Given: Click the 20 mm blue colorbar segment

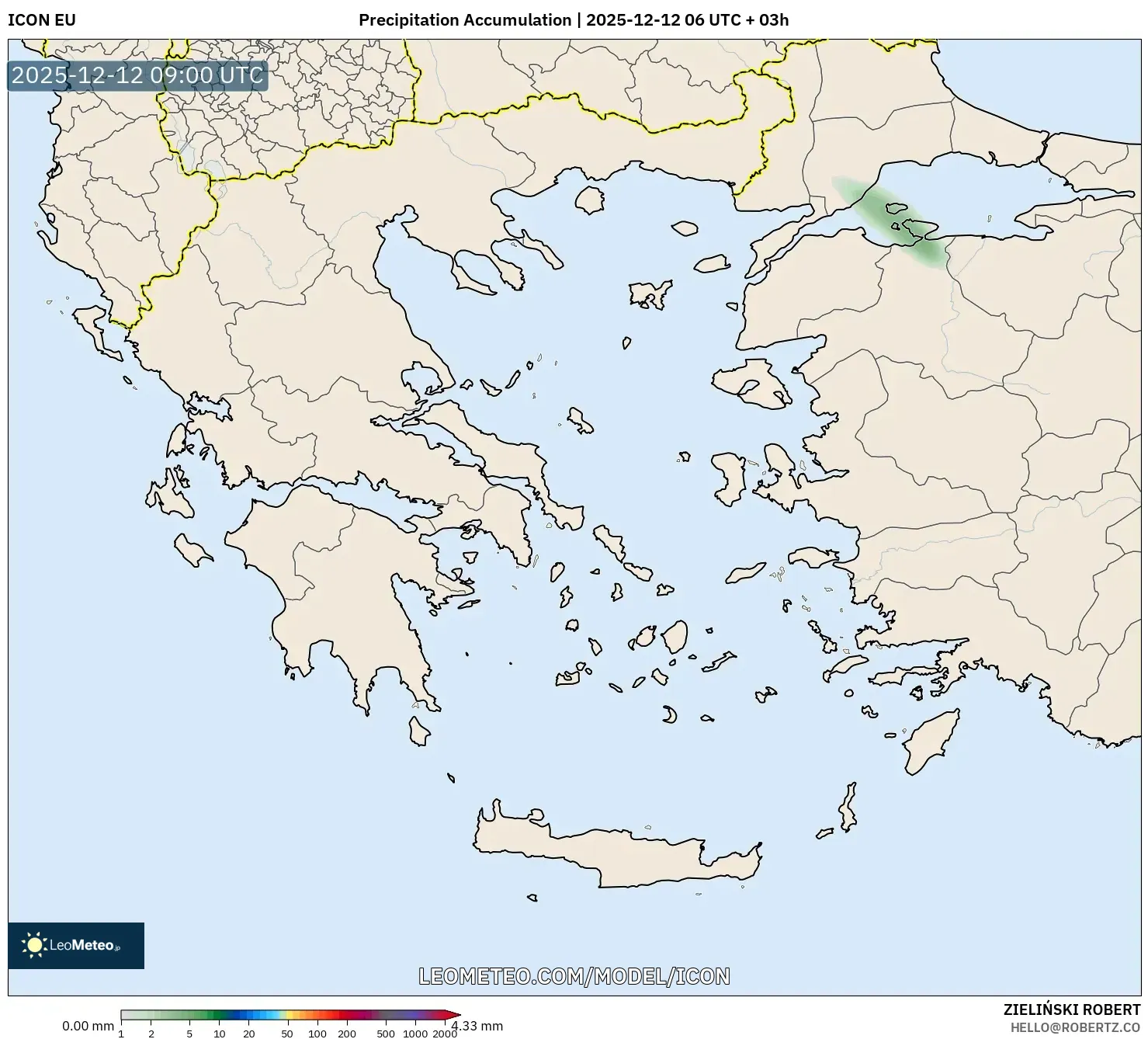Looking at the screenshot, I should click(249, 1014).
